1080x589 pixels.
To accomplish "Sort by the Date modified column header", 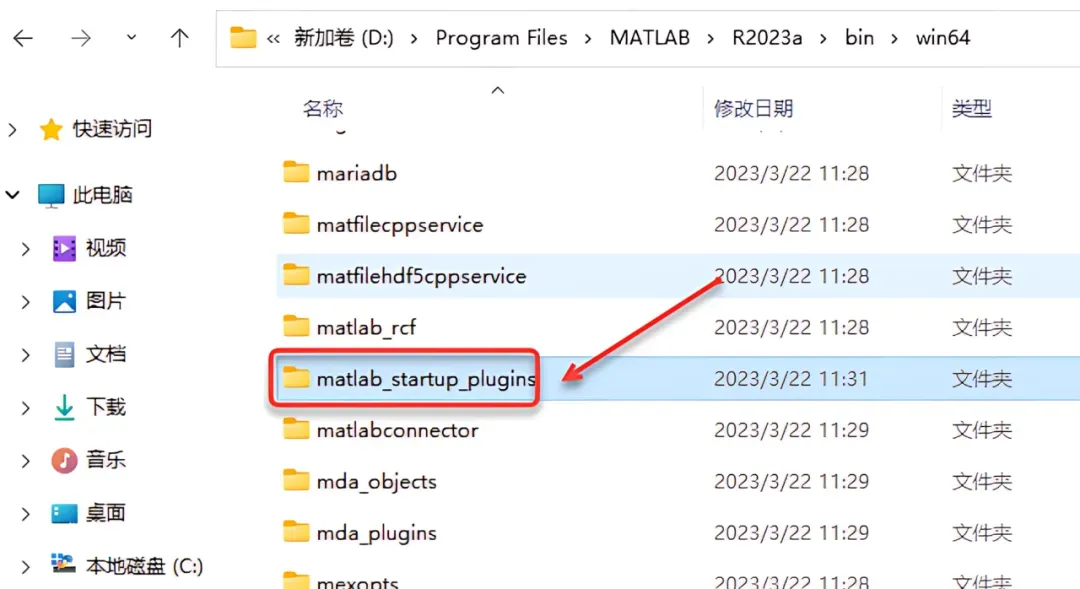I will [x=753, y=108].
